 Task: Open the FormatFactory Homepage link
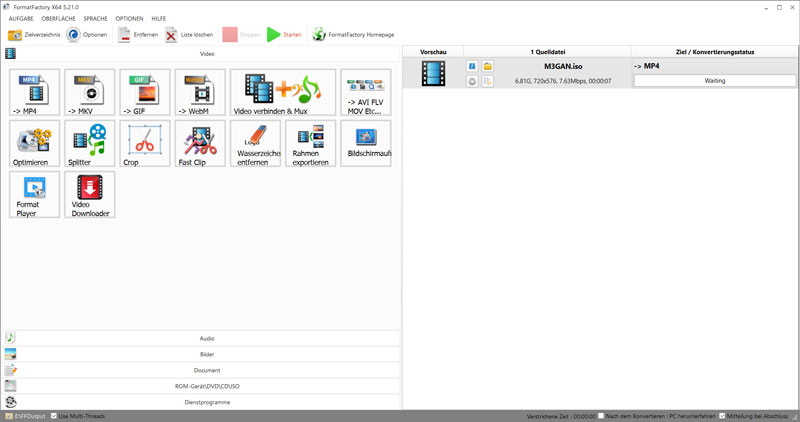(353, 35)
